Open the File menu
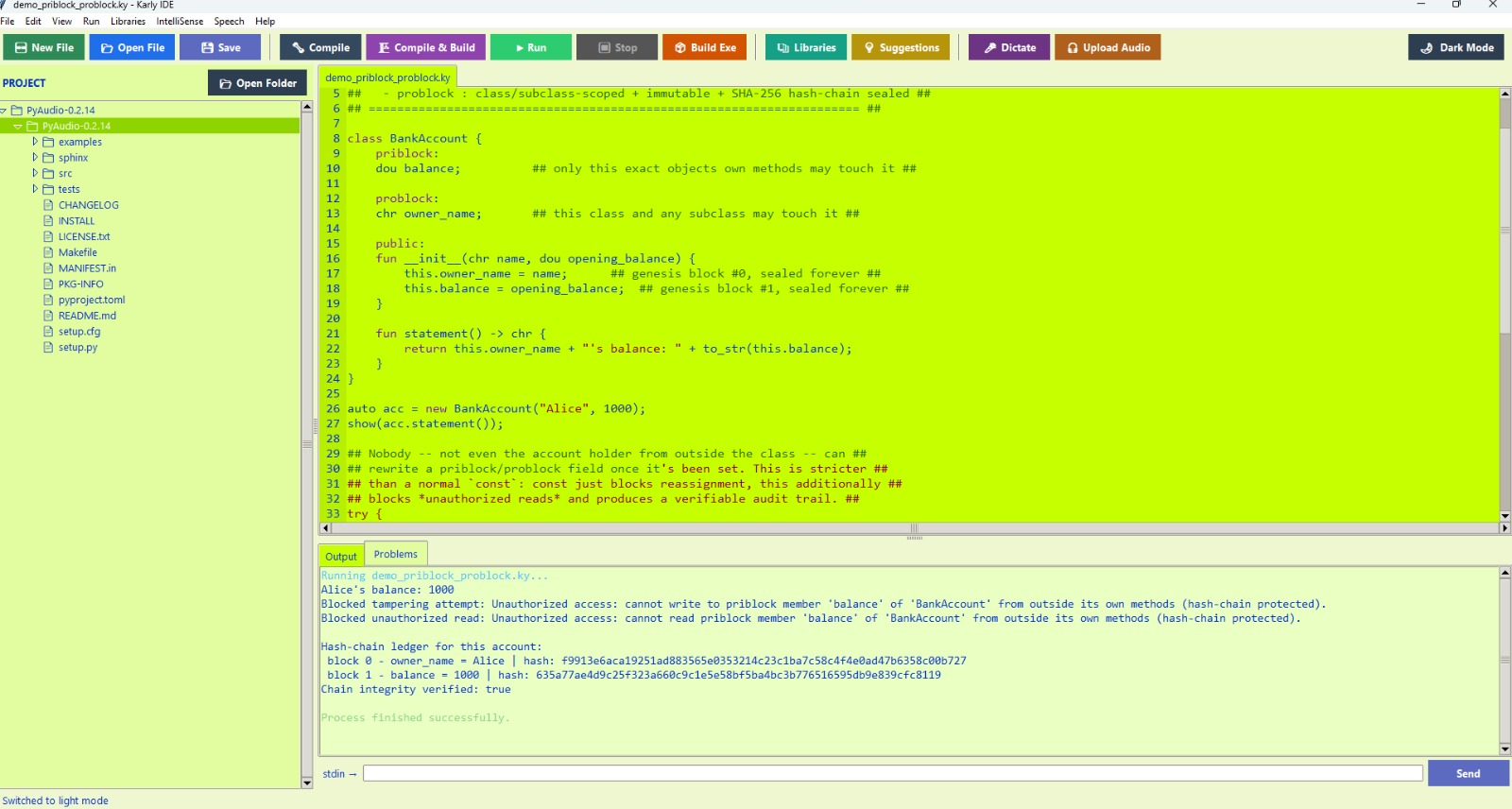Viewport: 1512px width, 809px height. click(x=8, y=21)
